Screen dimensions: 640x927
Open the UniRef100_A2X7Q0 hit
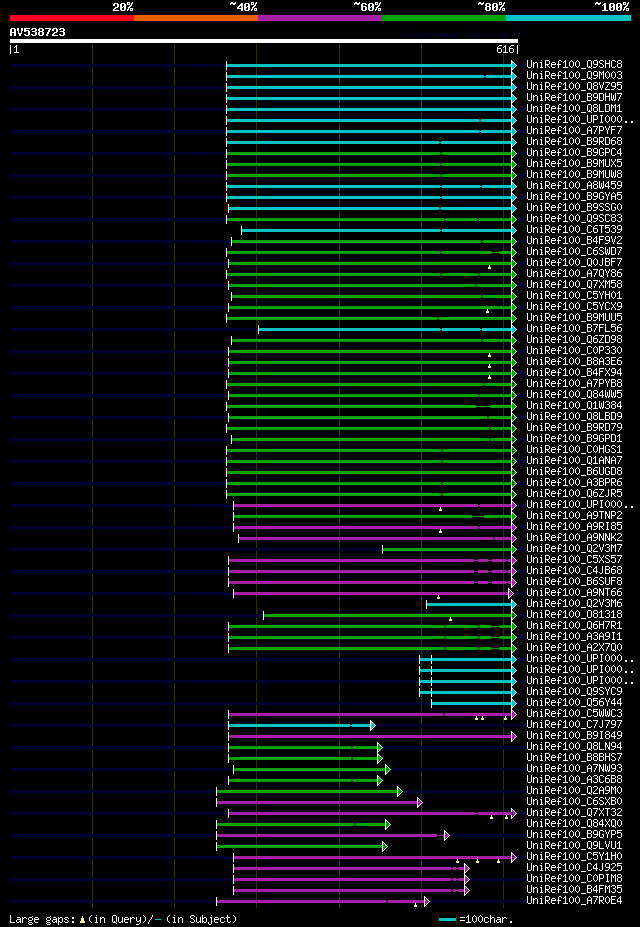[x=574, y=648]
